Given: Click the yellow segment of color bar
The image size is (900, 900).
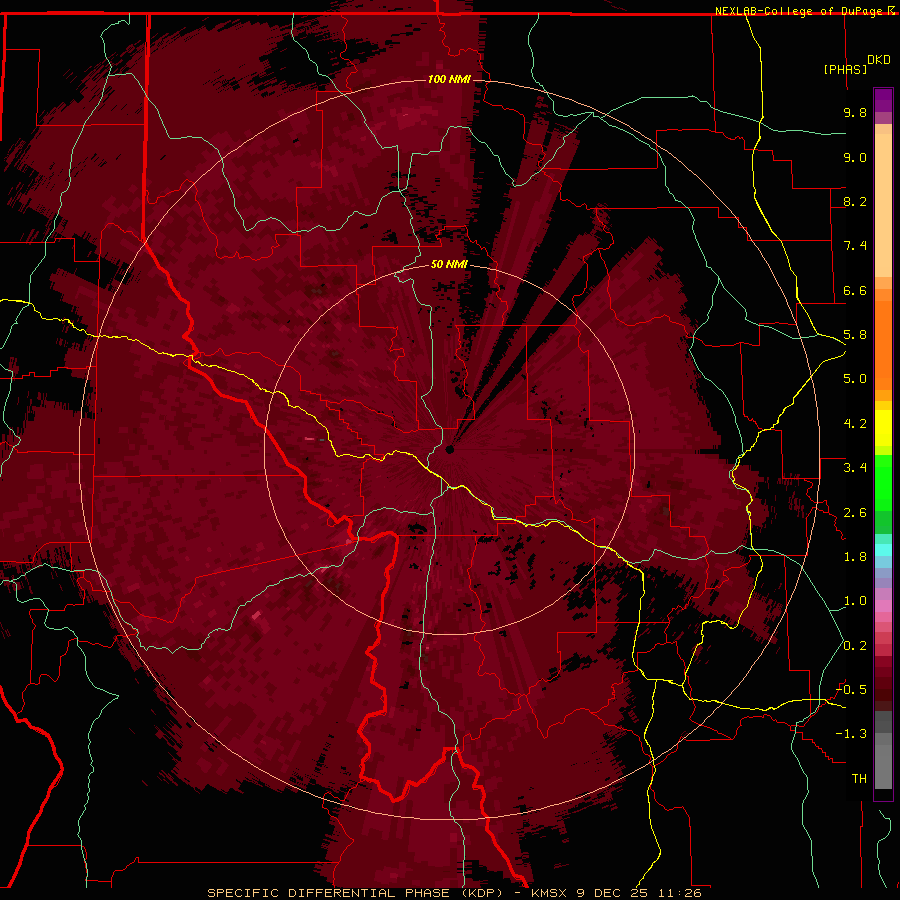Looking at the screenshot, I should (x=883, y=428).
